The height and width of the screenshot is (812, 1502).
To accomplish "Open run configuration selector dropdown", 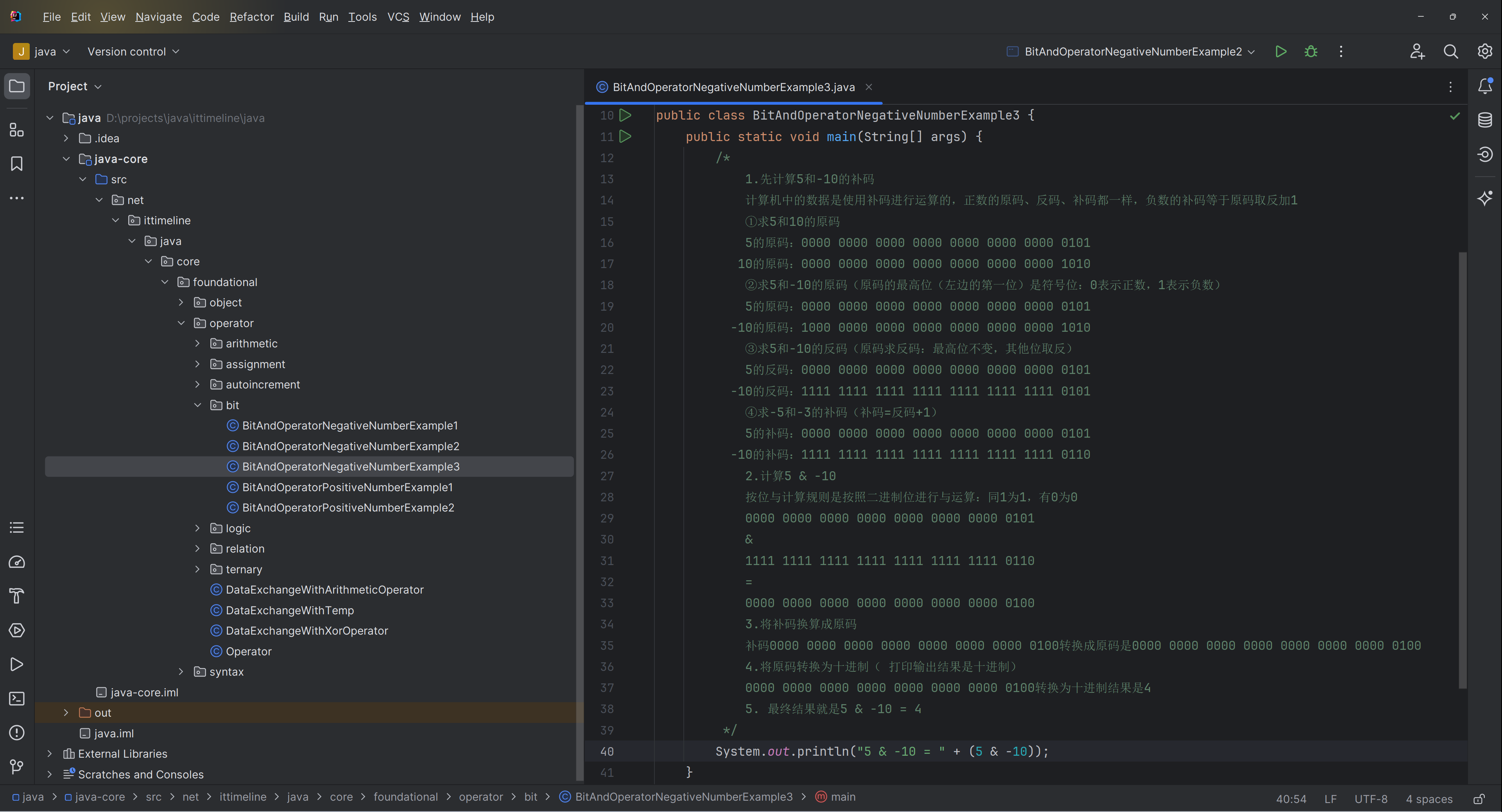I will [x=1131, y=51].
